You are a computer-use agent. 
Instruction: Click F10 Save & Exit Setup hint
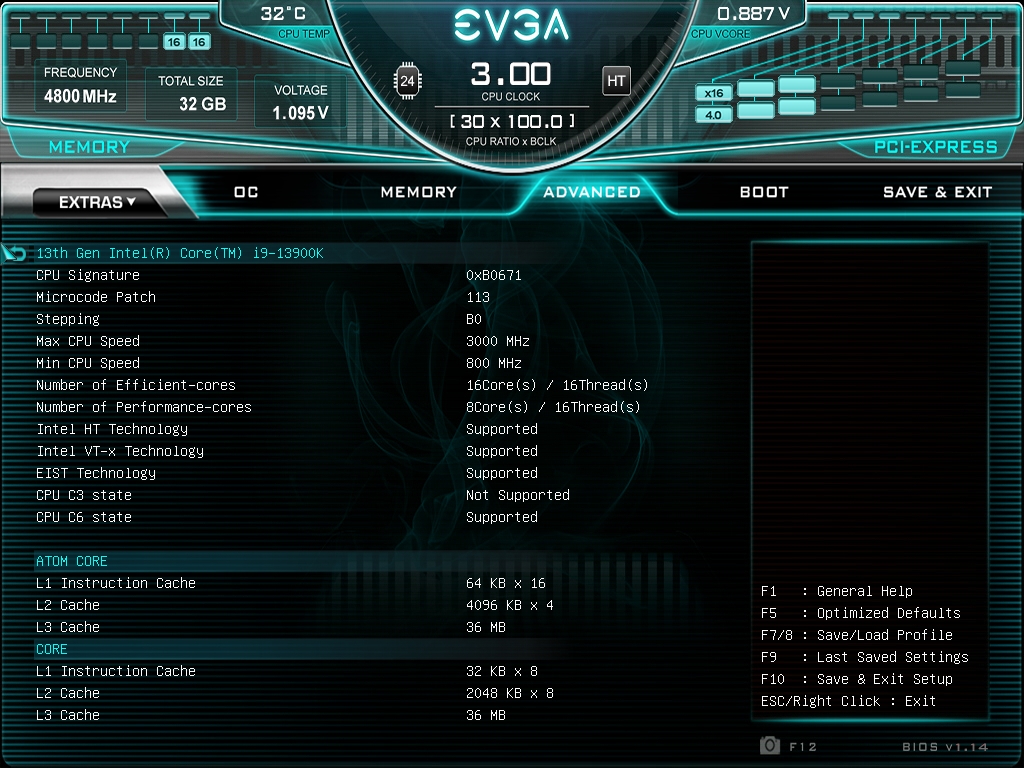(x=857, y=679)
